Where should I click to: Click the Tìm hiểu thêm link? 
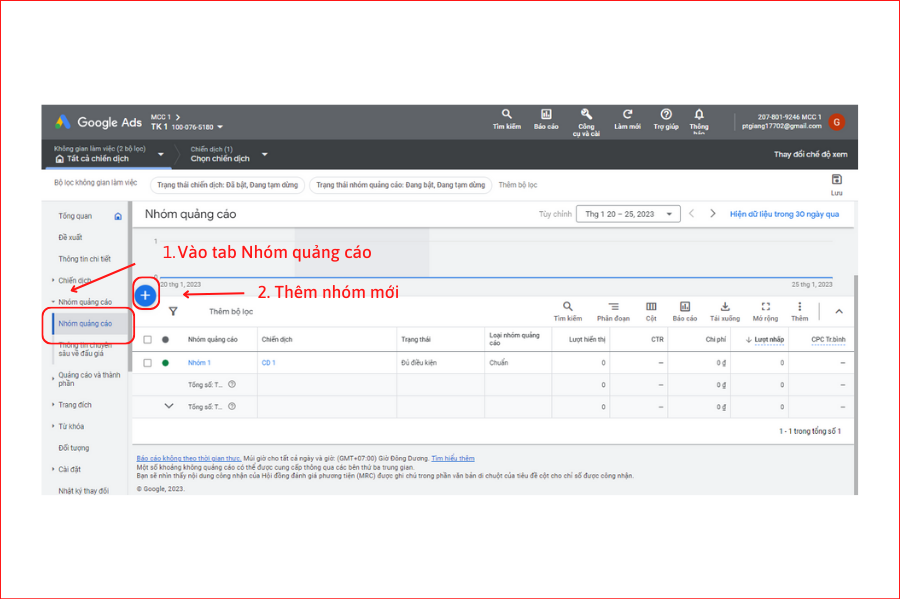click(453, 458)
